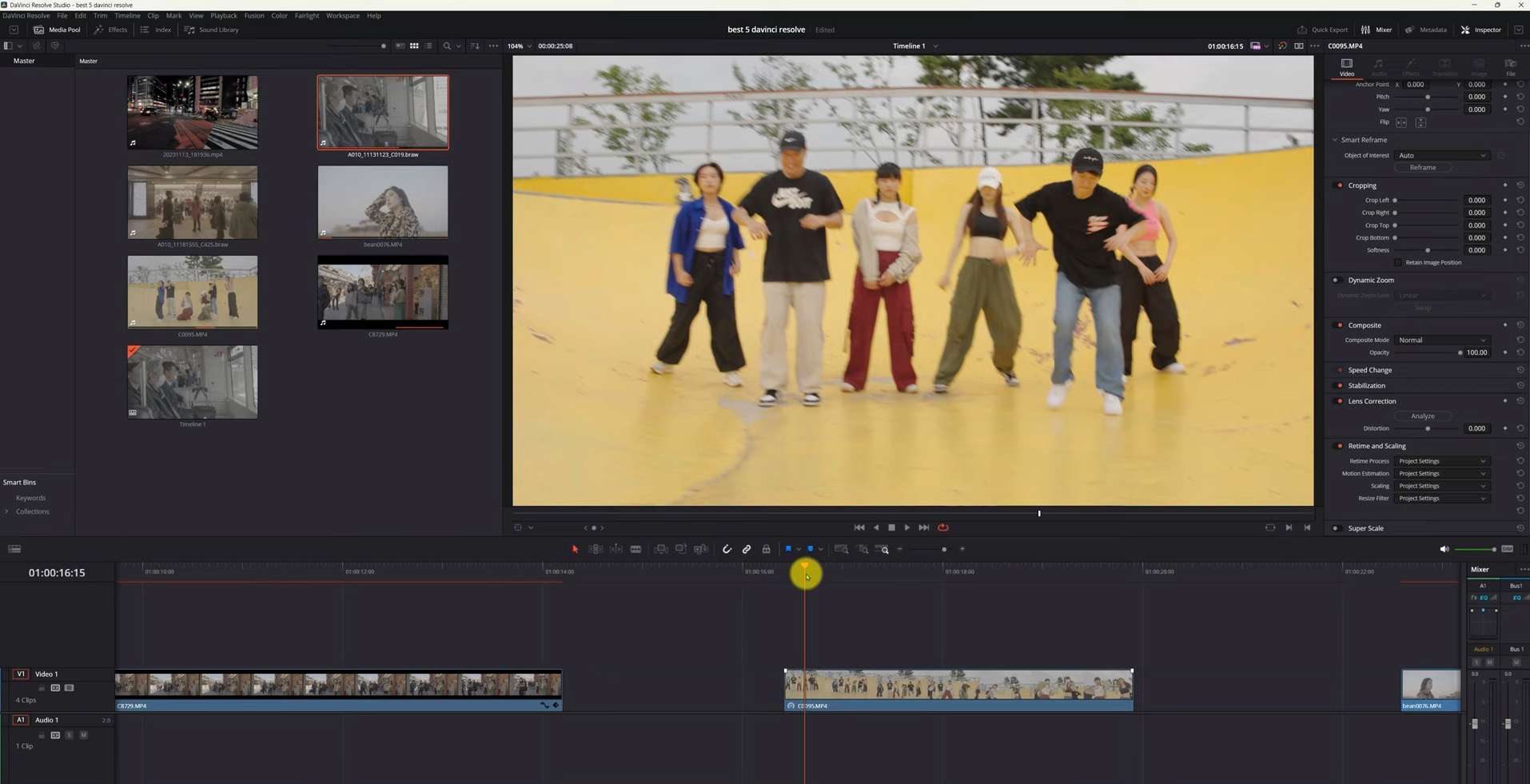Open the flag color dropdown arrow

click(x=799, y=549)
